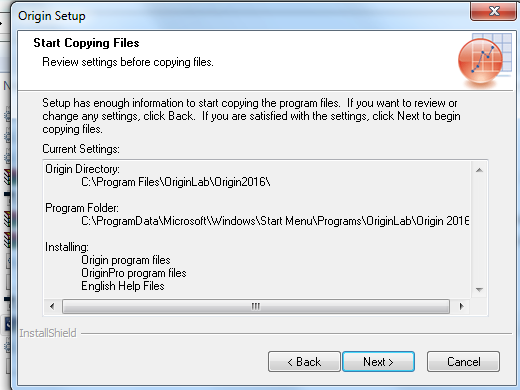Screen dimensions: 520x390
Task: Select the Origin Directory path line
Action: click(x=176, y=182)
